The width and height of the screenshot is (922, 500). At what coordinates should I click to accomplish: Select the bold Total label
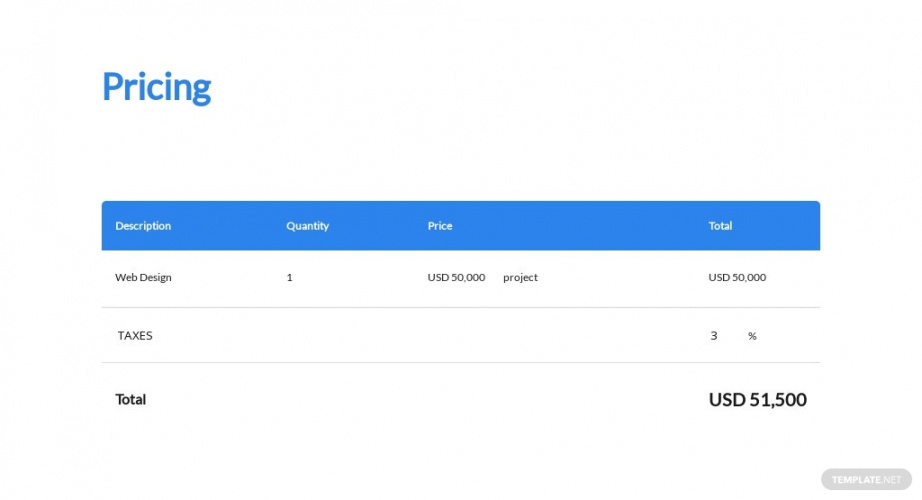pos(131,399)
